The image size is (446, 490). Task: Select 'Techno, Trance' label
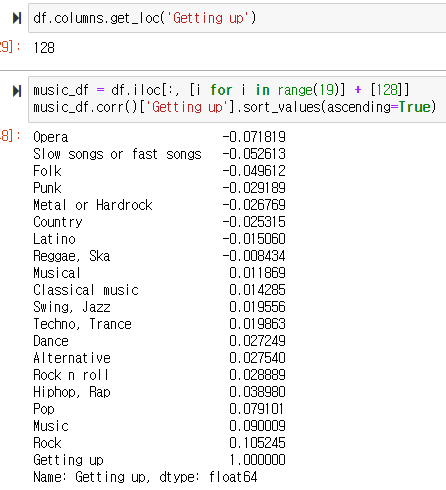click(x=82, y=324)
